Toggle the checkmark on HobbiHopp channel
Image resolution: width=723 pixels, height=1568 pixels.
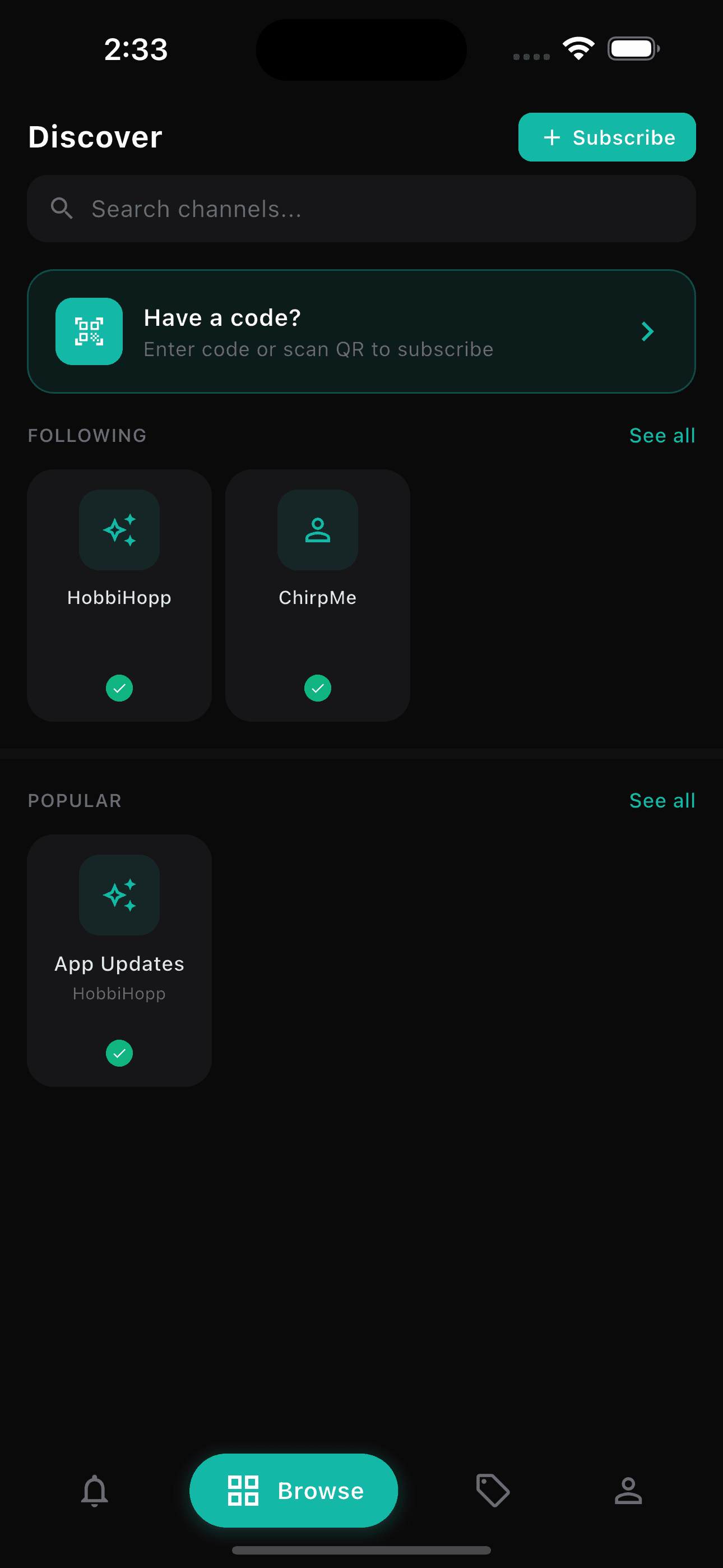[119, 688]
